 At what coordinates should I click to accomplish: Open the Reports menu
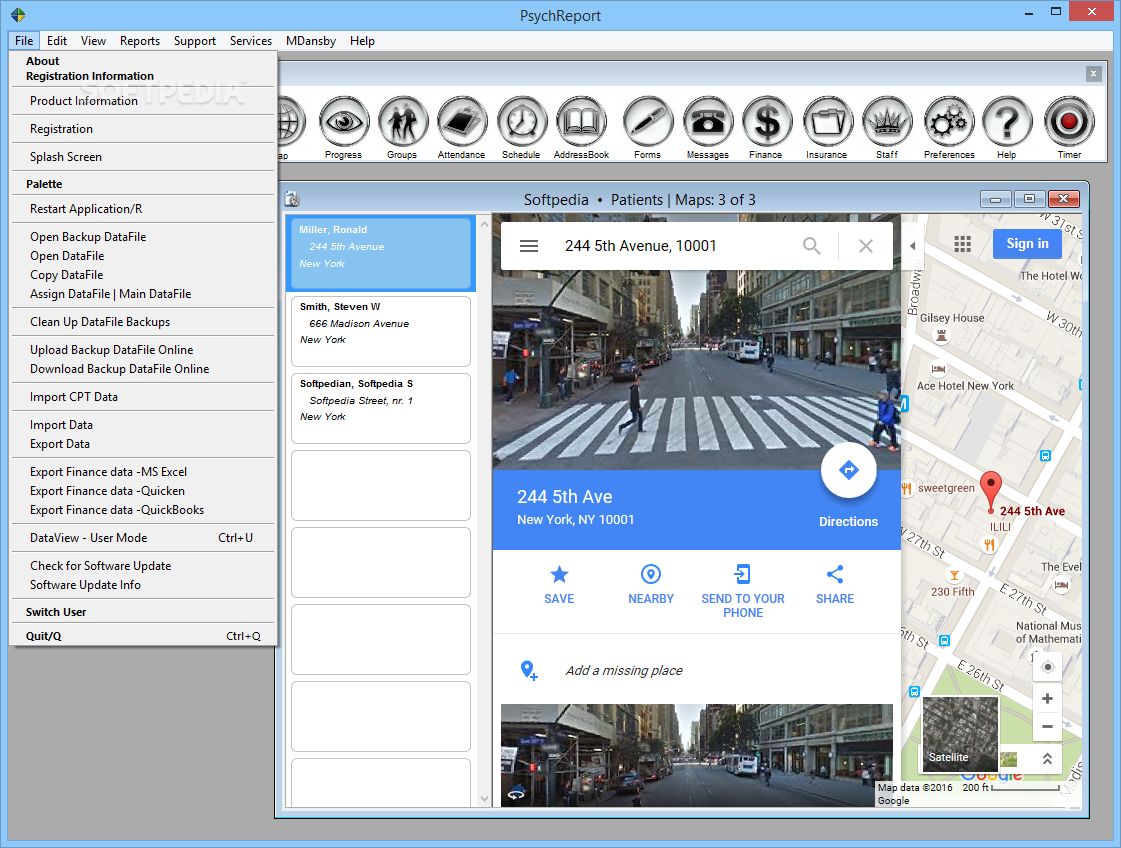pyautogui.click(x=140, y=41)
